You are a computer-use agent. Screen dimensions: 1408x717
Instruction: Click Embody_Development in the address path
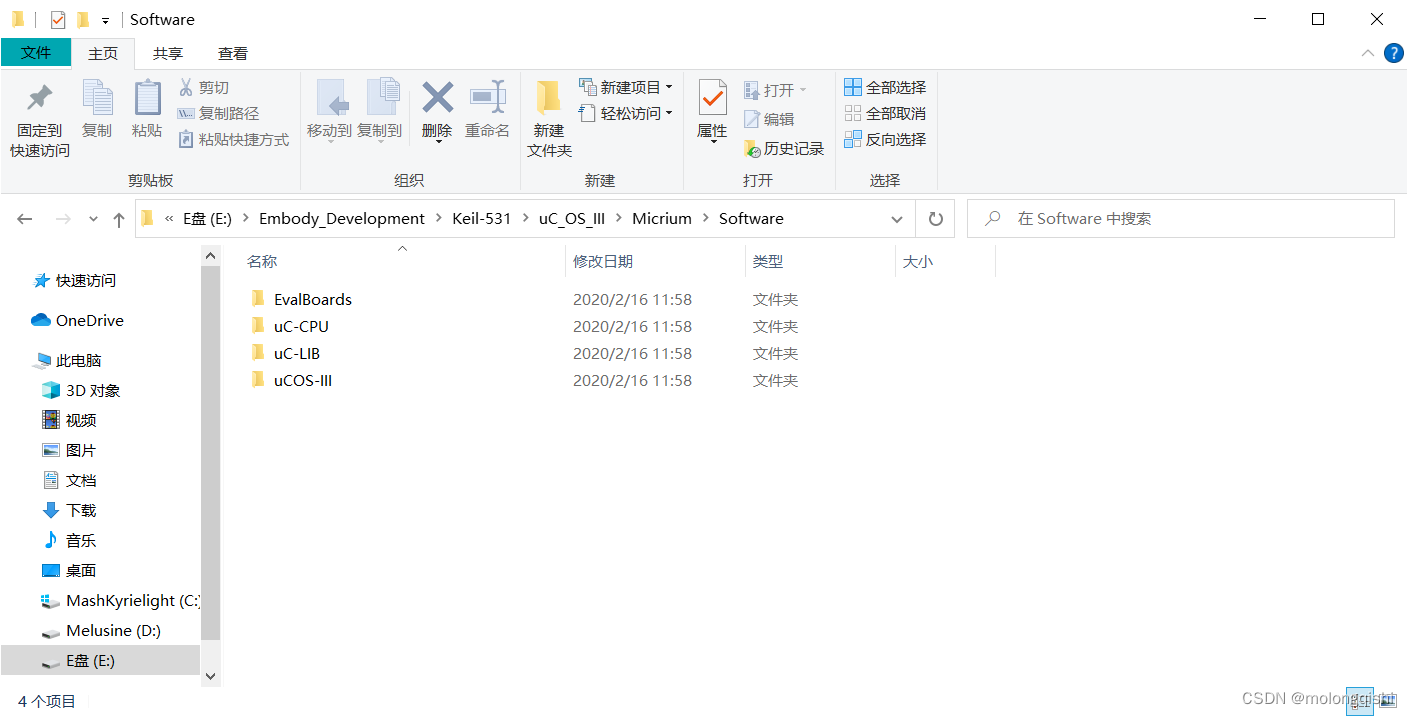pos(342,219)
